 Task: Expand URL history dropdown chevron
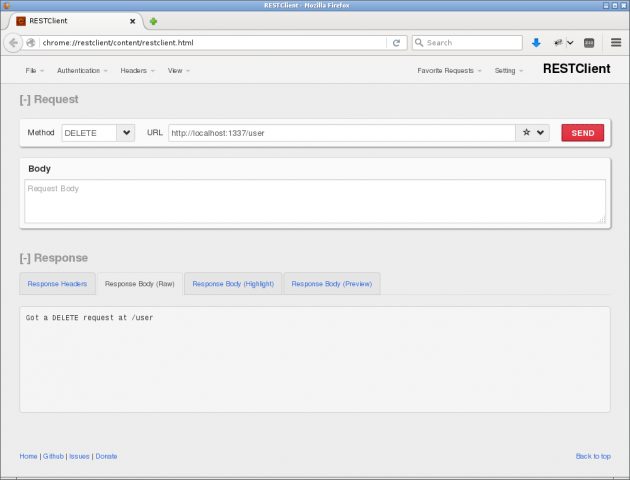[x=540, y=132]
